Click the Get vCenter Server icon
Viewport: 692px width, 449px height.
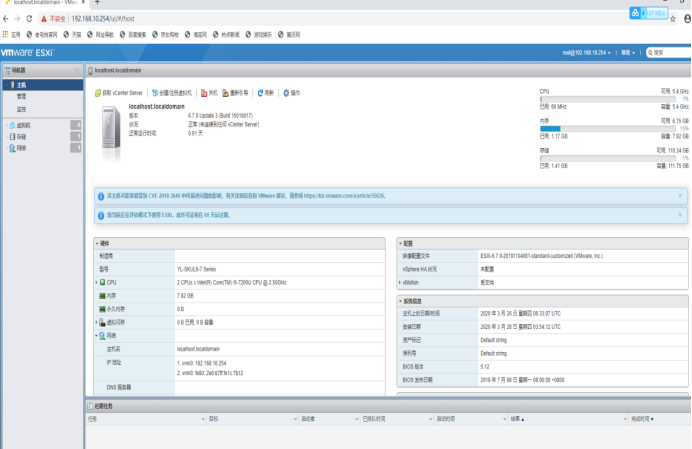click(98, 92)
